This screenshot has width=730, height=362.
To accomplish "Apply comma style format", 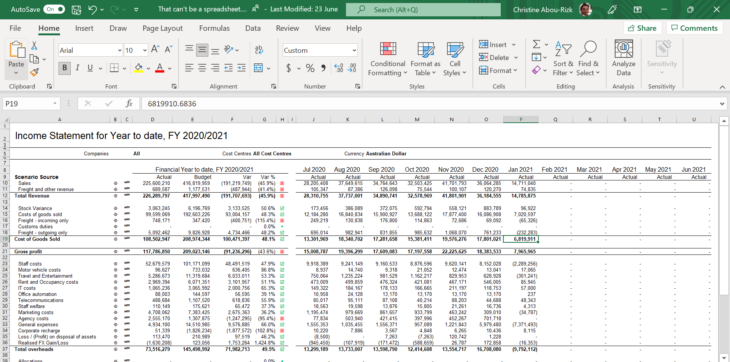I will coord(323,68).
